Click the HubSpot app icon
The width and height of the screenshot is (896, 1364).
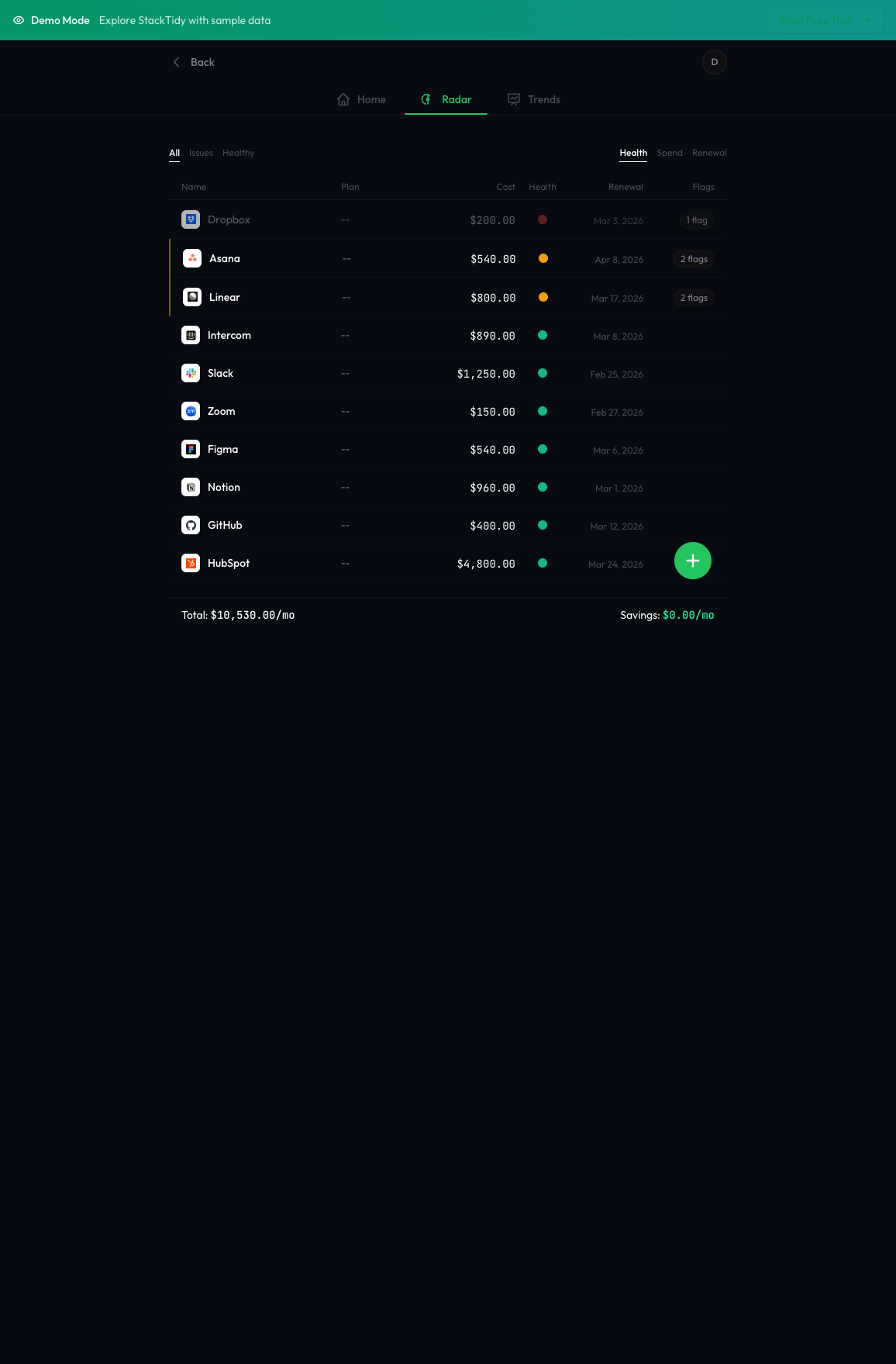[x=191, y=563]
